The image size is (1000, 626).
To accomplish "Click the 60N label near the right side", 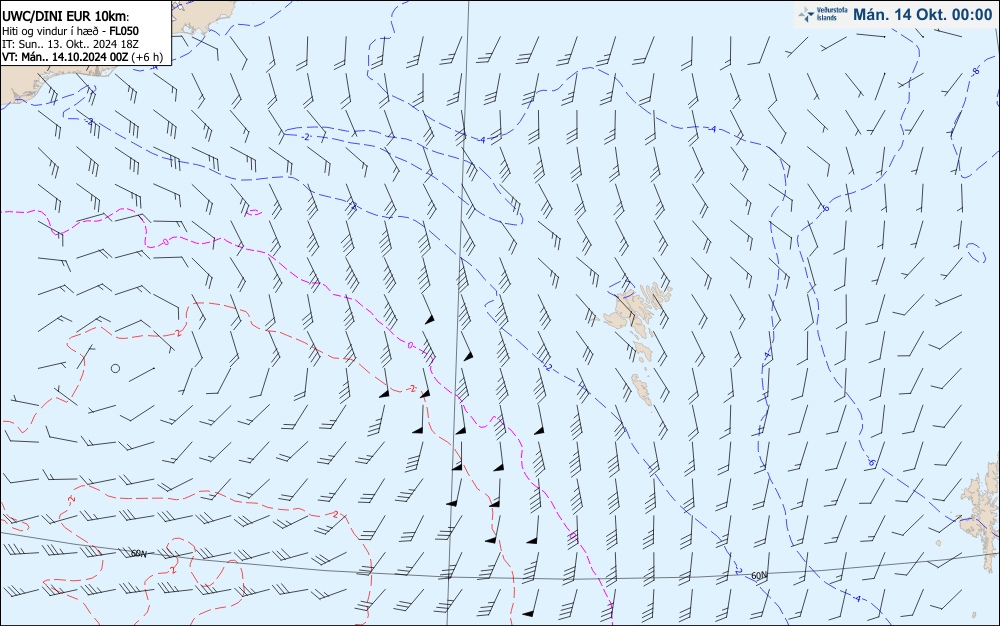I will tap(759, 575).
